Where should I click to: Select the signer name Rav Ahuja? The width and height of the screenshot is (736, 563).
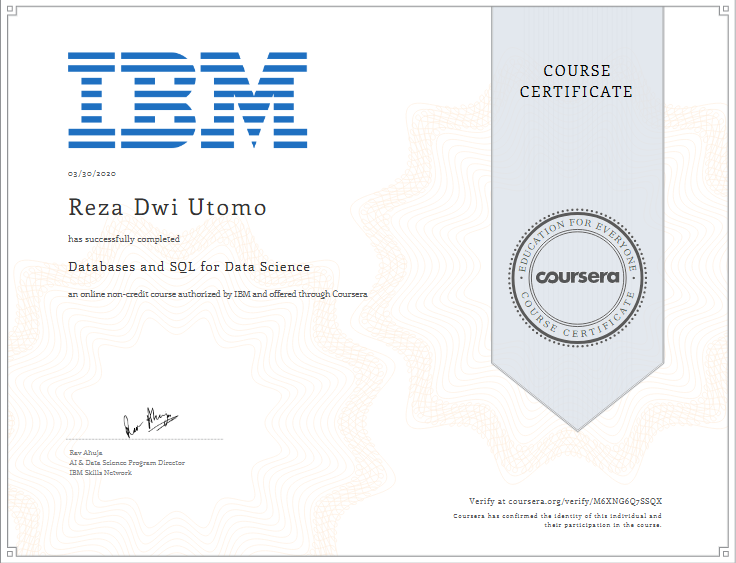(86, 453)
